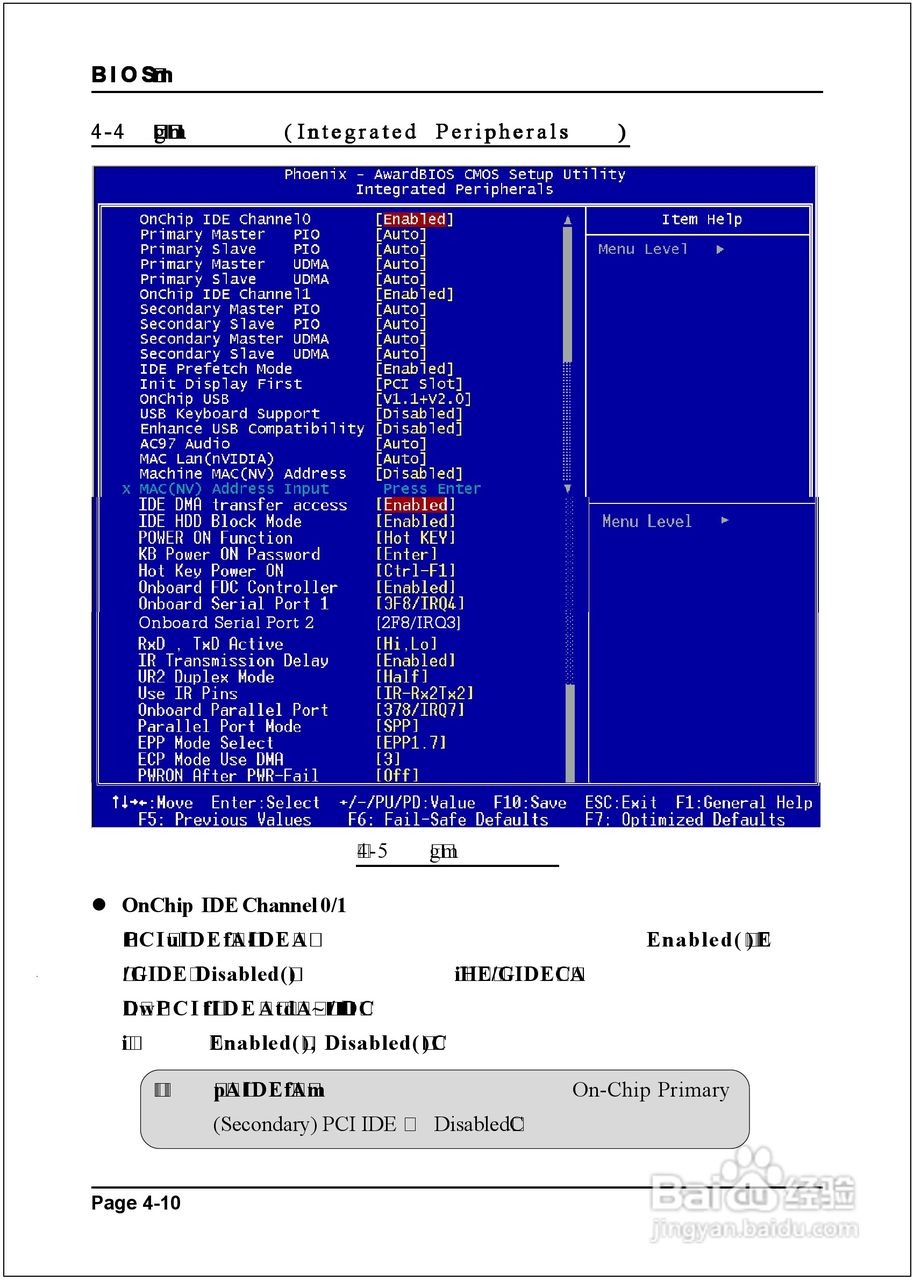914x1280 pixels.
Task: Select the OnChip IDE Channel1 [Enabled] value
Action: tap(415, 294)
